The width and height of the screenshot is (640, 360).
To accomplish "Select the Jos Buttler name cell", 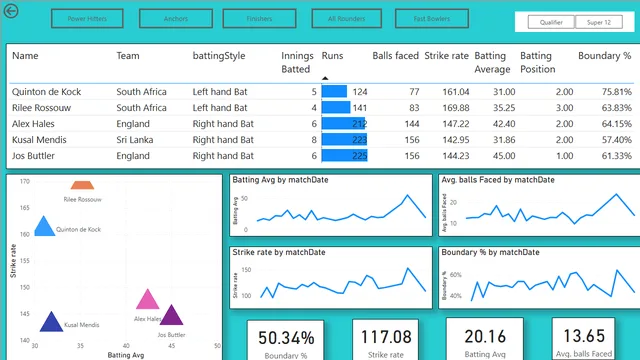I will coord(33,156).
